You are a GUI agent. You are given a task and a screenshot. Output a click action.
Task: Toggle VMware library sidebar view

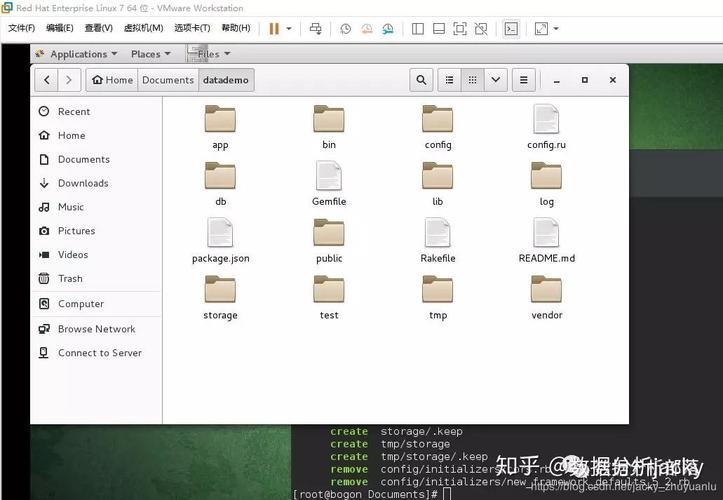click(418, 29)
